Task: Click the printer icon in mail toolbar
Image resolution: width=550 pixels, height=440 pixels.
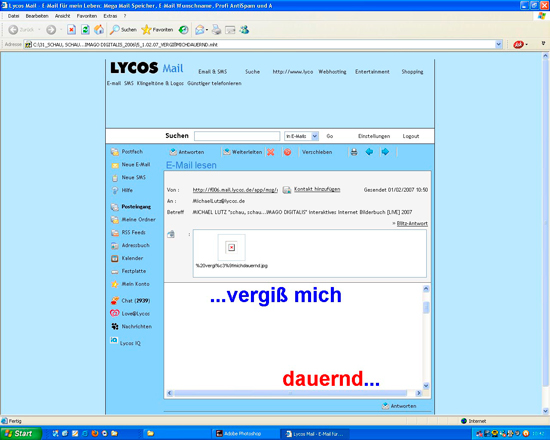Action: [354, 152]
